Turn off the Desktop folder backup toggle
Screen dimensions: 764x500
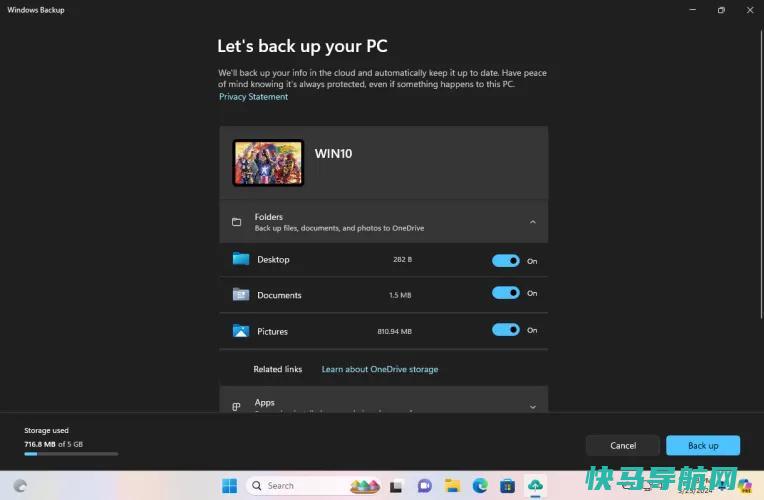pyautogui.click(x=506, y=261)
